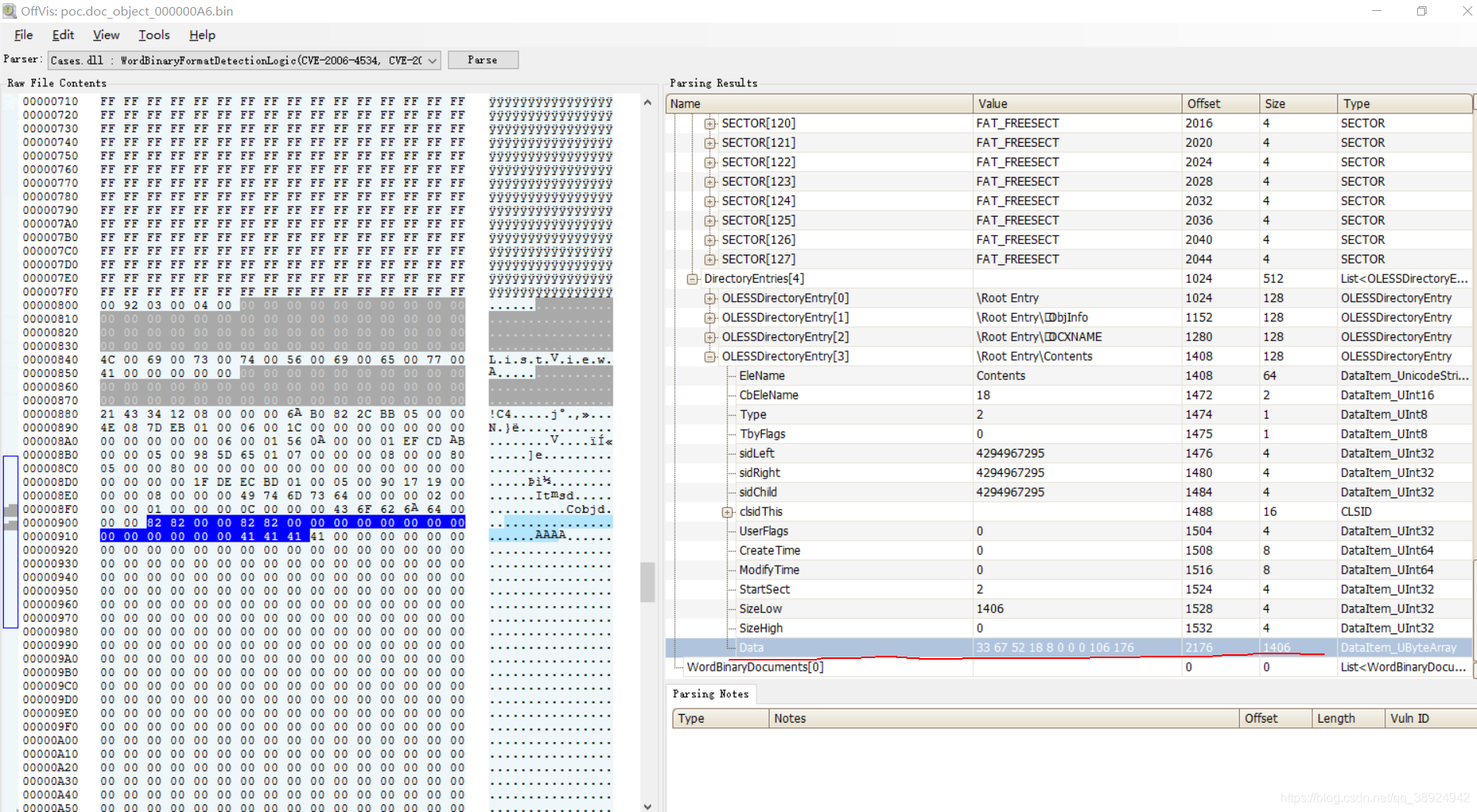Expand SECTOR[123] tree node

[x=710, y=182]
